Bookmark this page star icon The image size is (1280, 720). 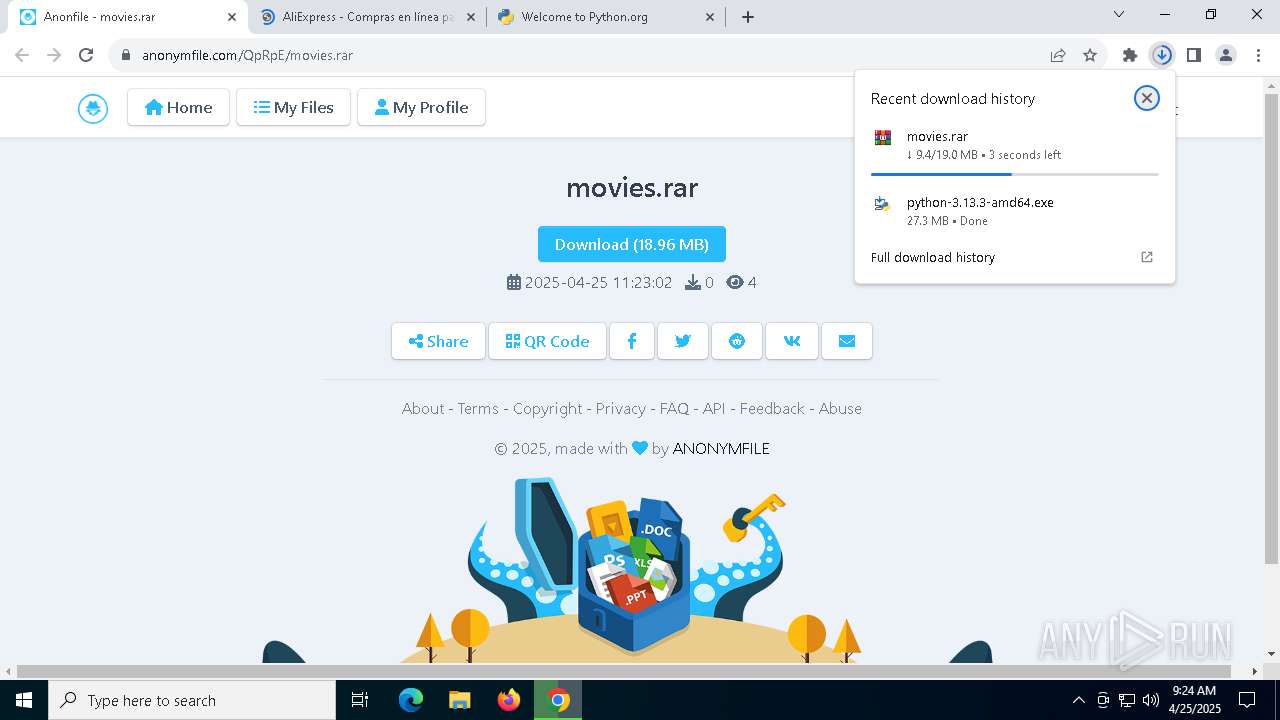1090,55
